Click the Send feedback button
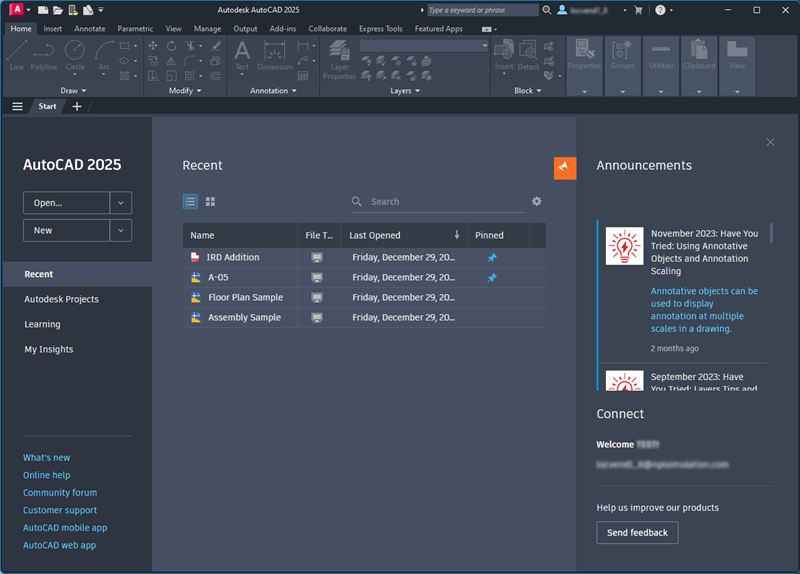The image size is (800, 574). (637, 532)
